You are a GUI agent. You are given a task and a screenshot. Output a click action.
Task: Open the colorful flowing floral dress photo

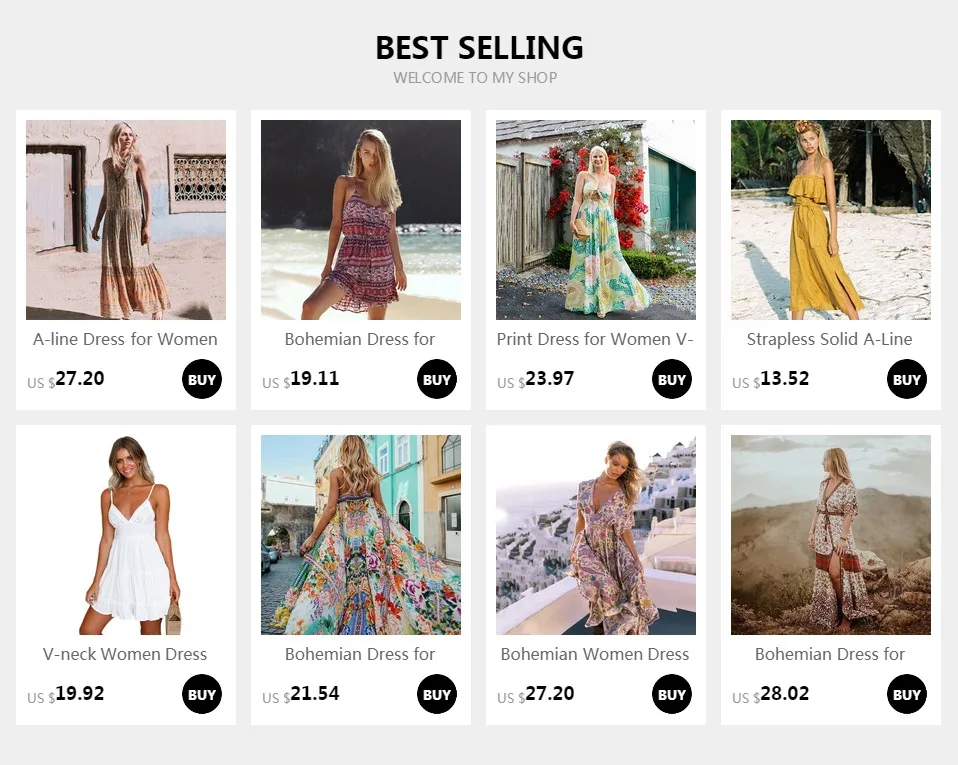click(361, 535)
